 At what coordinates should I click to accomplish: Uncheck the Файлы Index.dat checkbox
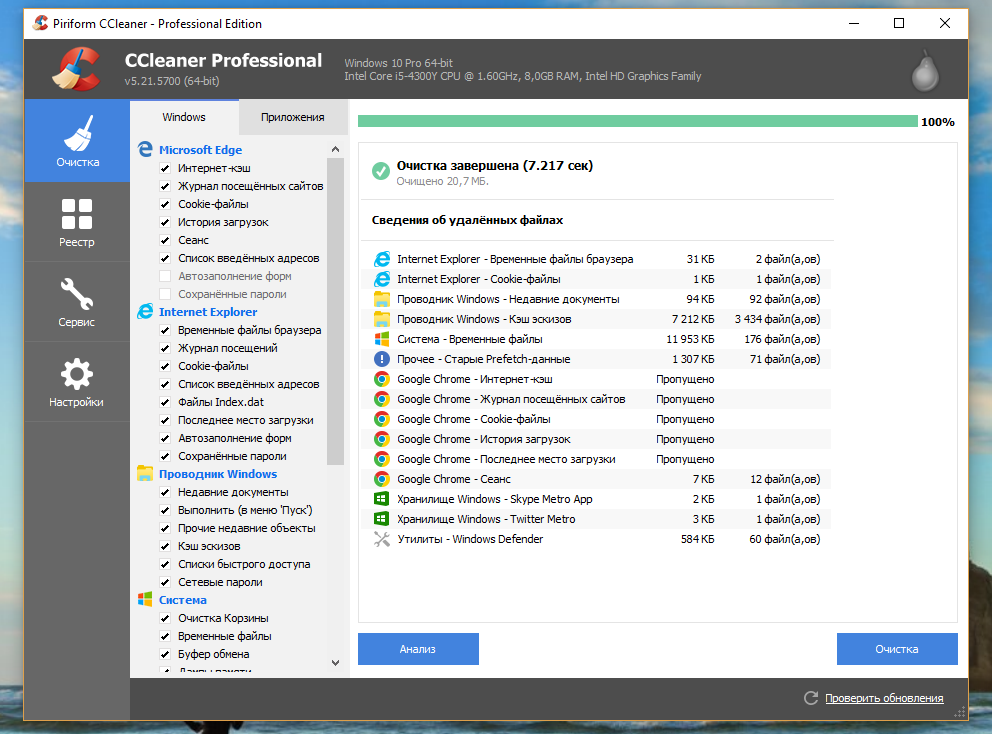[165, 402]
